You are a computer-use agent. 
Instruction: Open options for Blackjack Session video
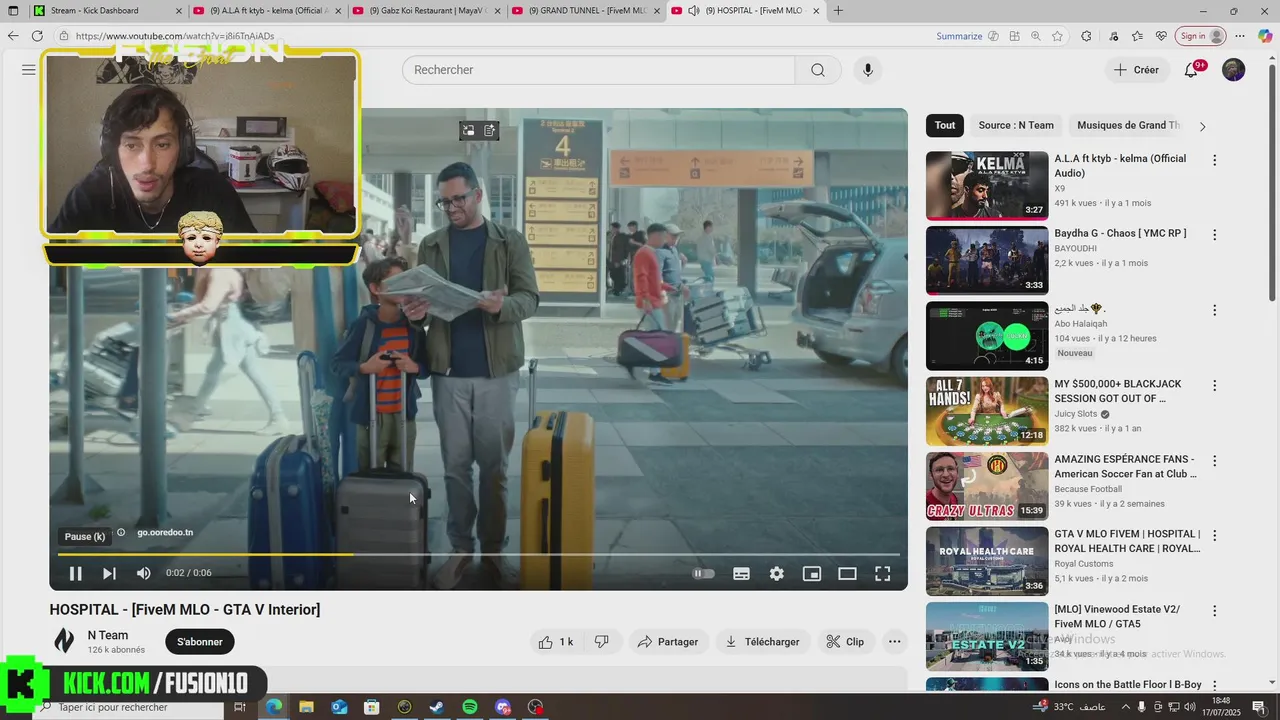(1215, 385)
